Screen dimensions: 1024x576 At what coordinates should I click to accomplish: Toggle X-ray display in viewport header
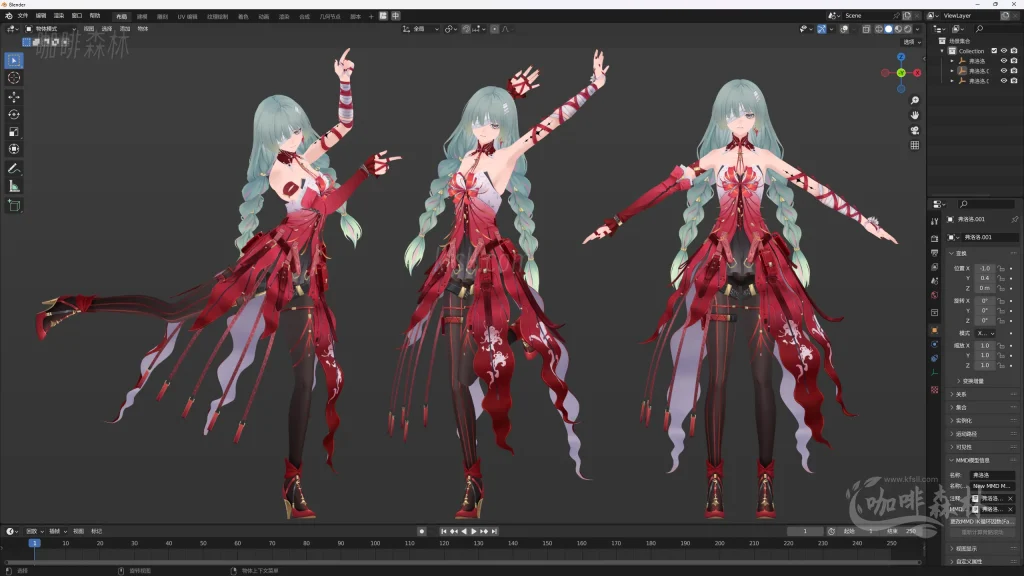pyautogui.click(x=866, y=29)
